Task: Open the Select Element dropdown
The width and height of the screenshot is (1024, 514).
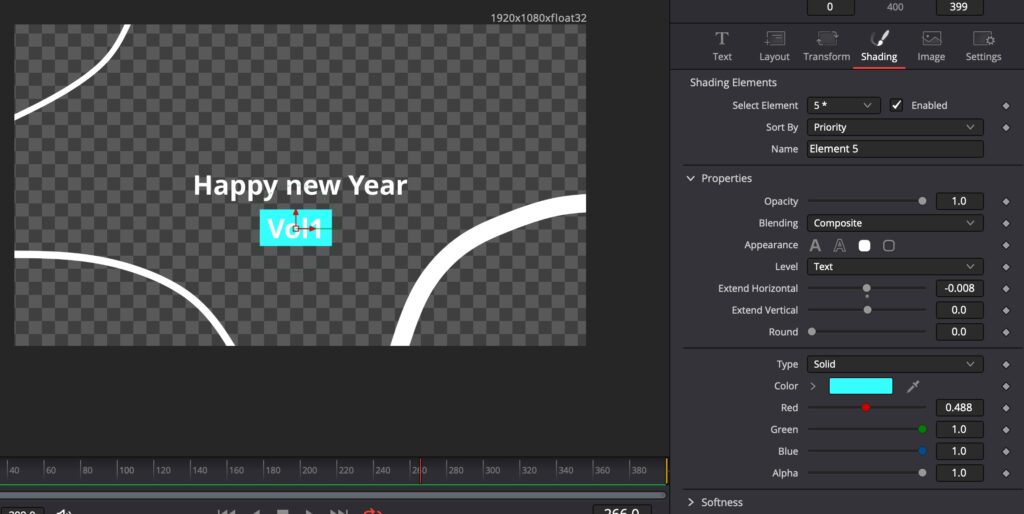Action: [x=843, y=105]
